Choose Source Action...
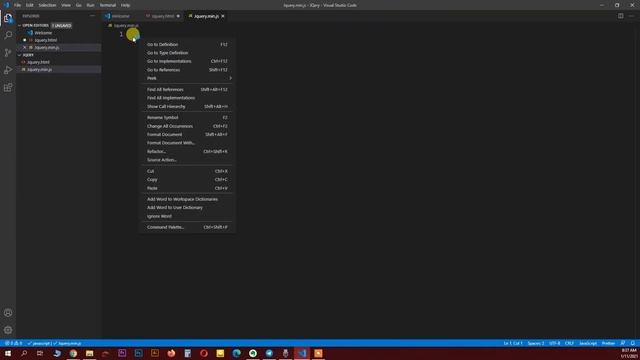This screenshot has width=640, height=360. 187,160
